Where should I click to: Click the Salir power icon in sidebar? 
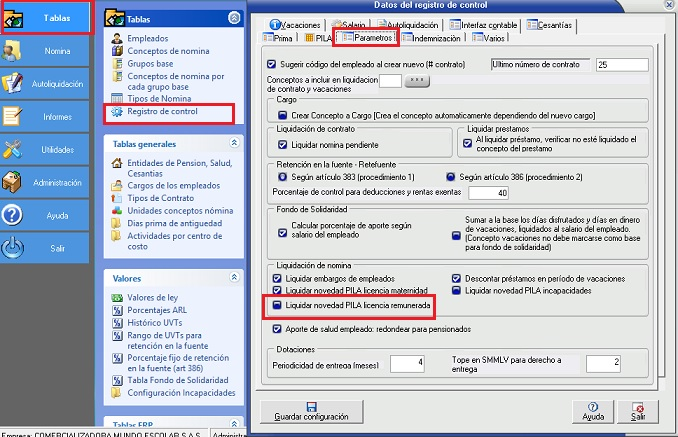(x=14, y=248)
